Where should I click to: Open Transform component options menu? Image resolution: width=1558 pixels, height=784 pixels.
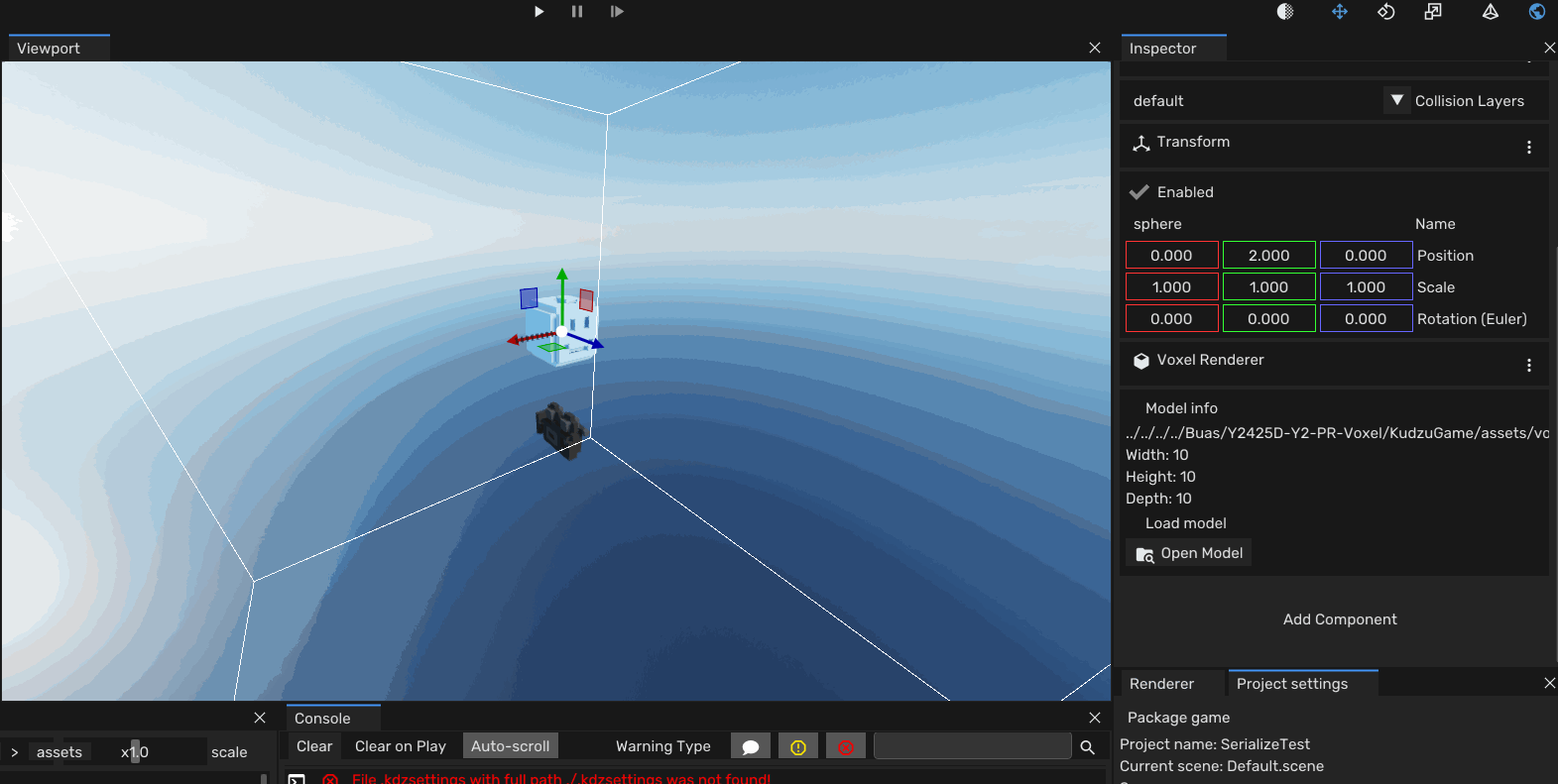coord(1528,147)
